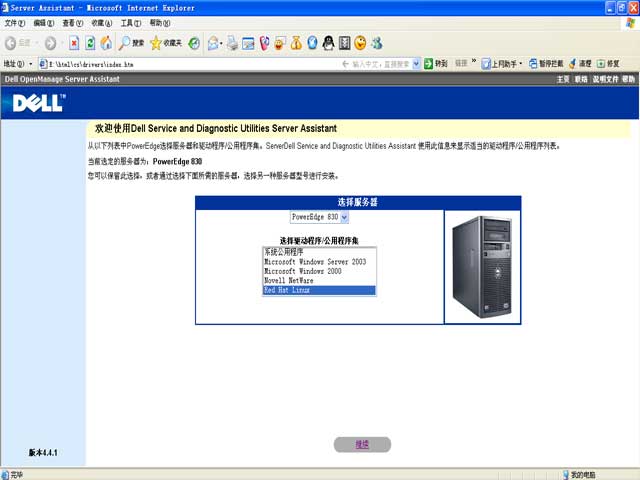
Task: Click the yellow winking smiley icon
Action: point(360,43)
